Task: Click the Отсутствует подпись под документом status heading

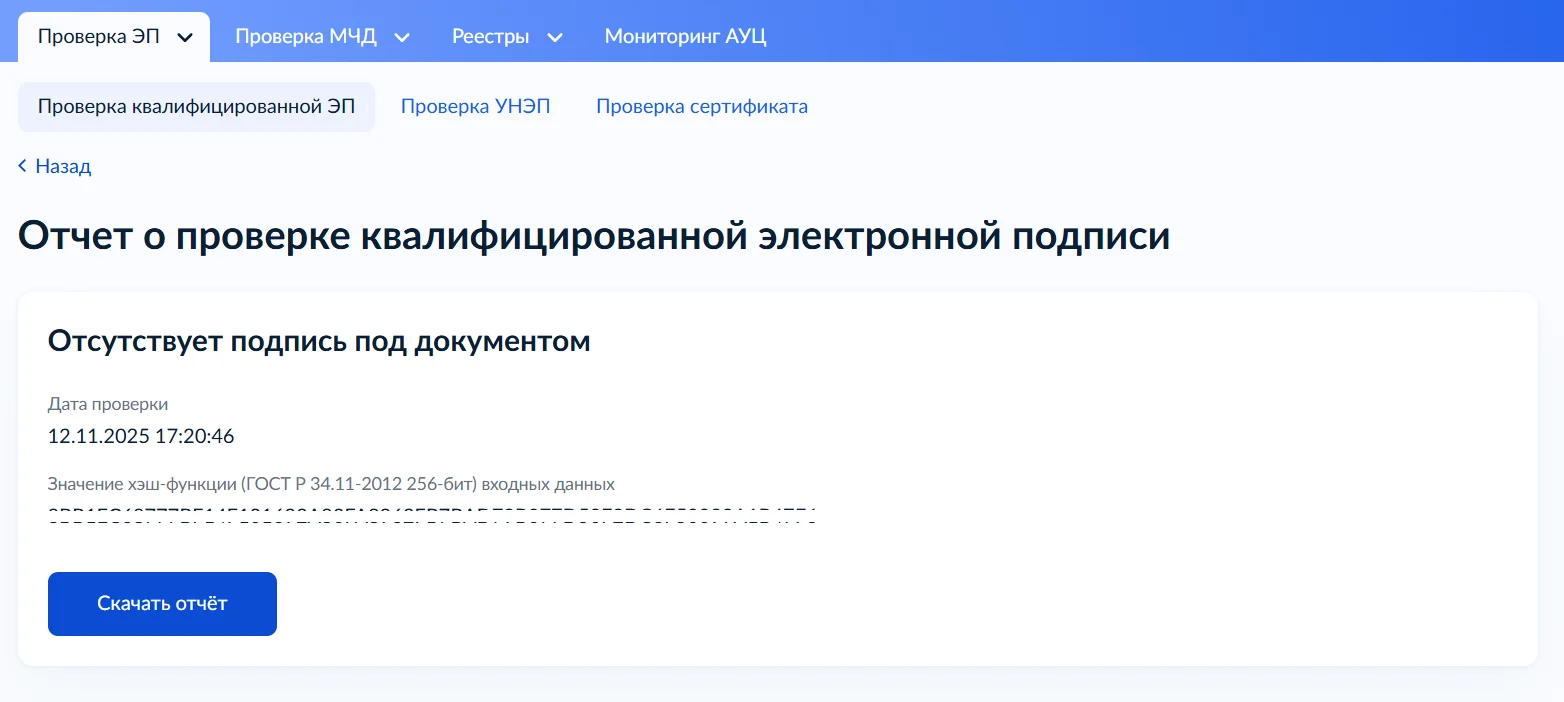Action: (x=319, y=341)
